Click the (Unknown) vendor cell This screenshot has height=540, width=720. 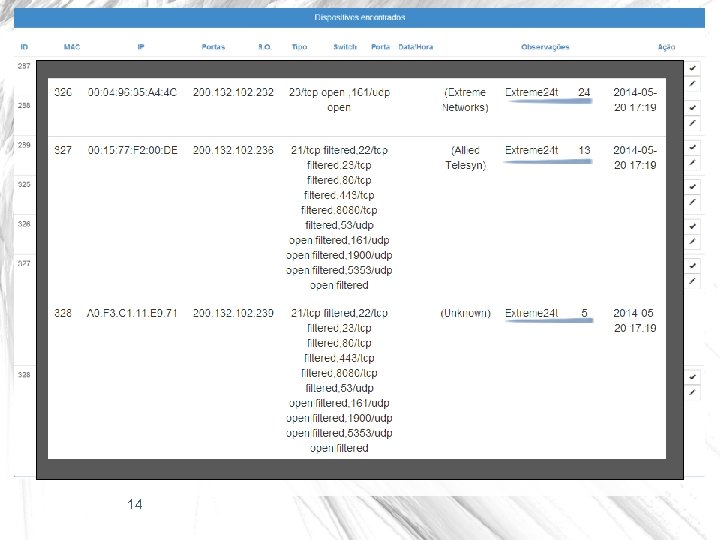coord(465,313)
